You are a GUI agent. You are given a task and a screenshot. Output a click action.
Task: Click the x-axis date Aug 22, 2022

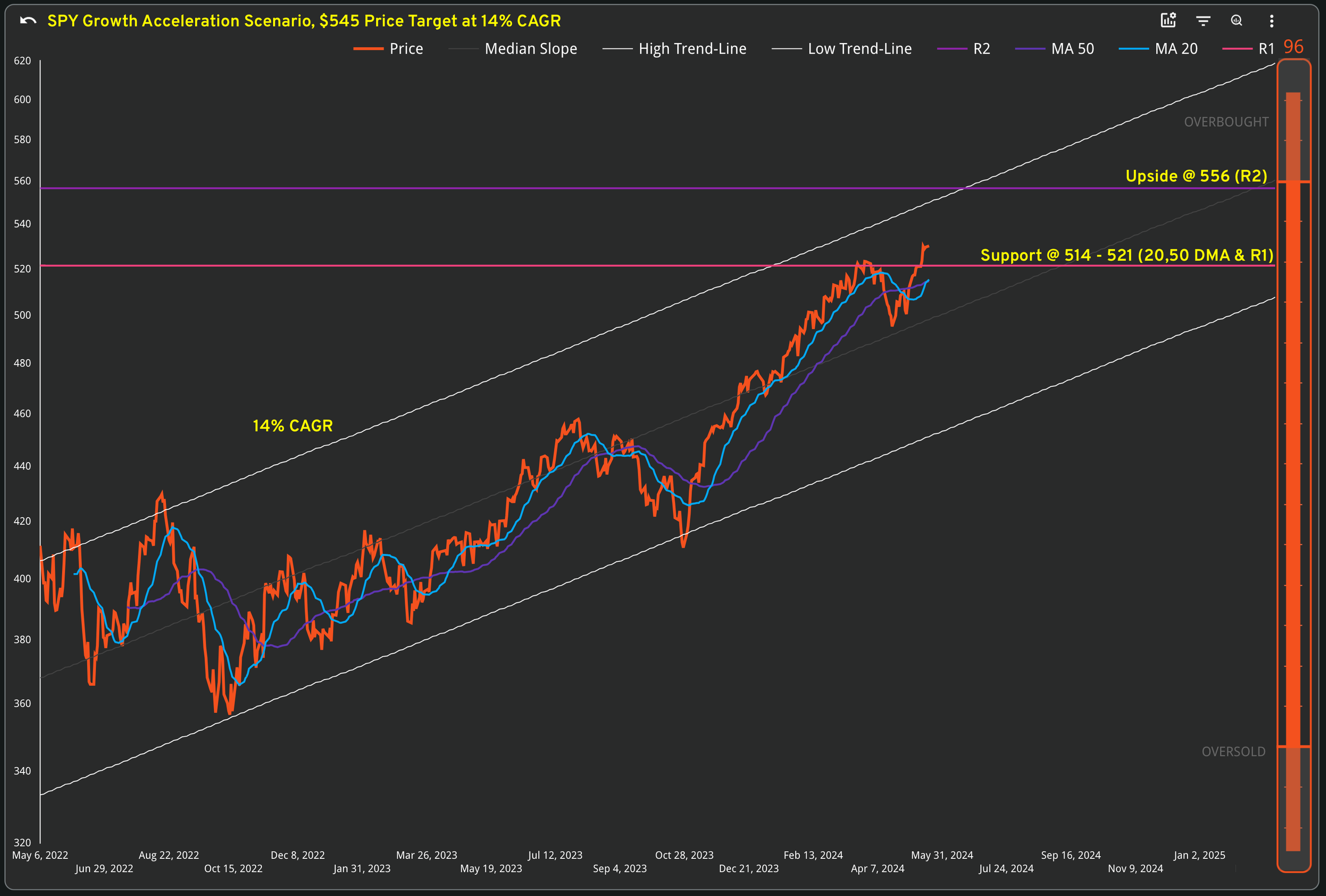click(169, 855)
